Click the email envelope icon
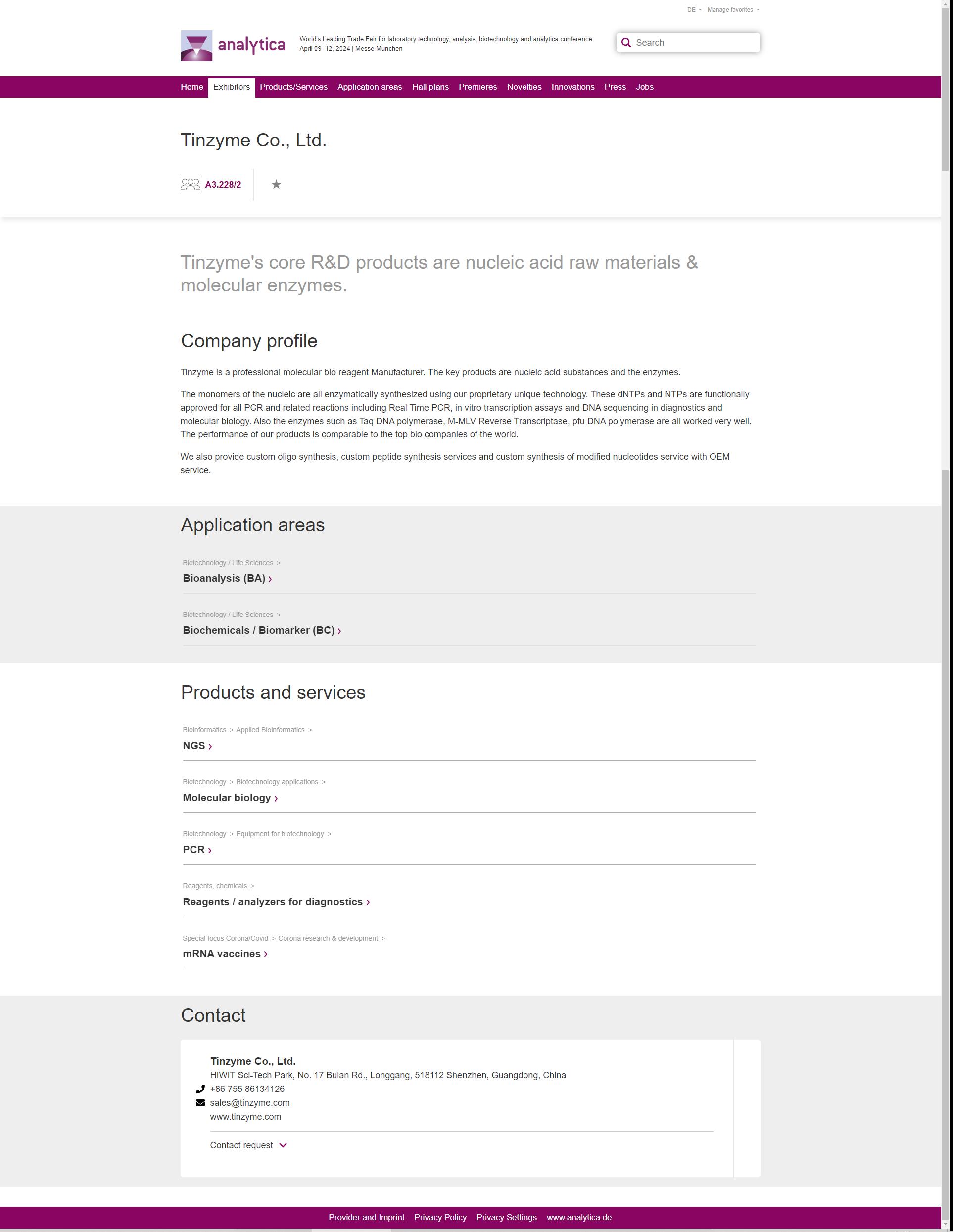This screenshot has width=953, height=1232. (x=200, y=1103)
